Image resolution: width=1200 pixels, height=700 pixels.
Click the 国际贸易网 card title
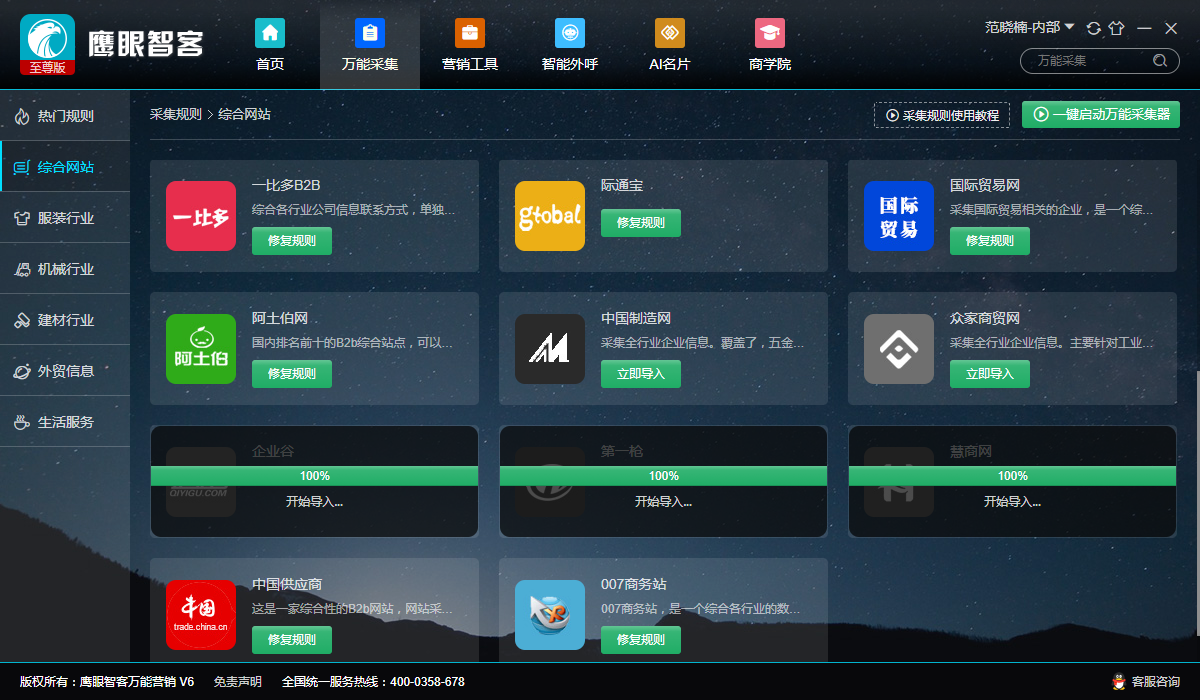click(985, 186)
